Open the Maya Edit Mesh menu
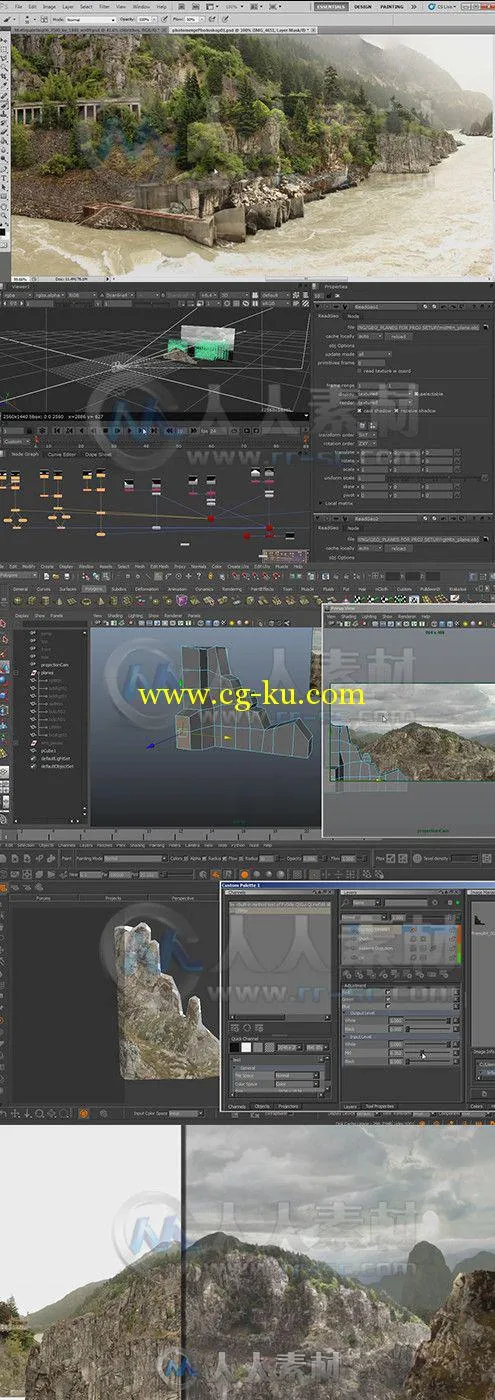 pyautogui.click(x=160, y=566)
